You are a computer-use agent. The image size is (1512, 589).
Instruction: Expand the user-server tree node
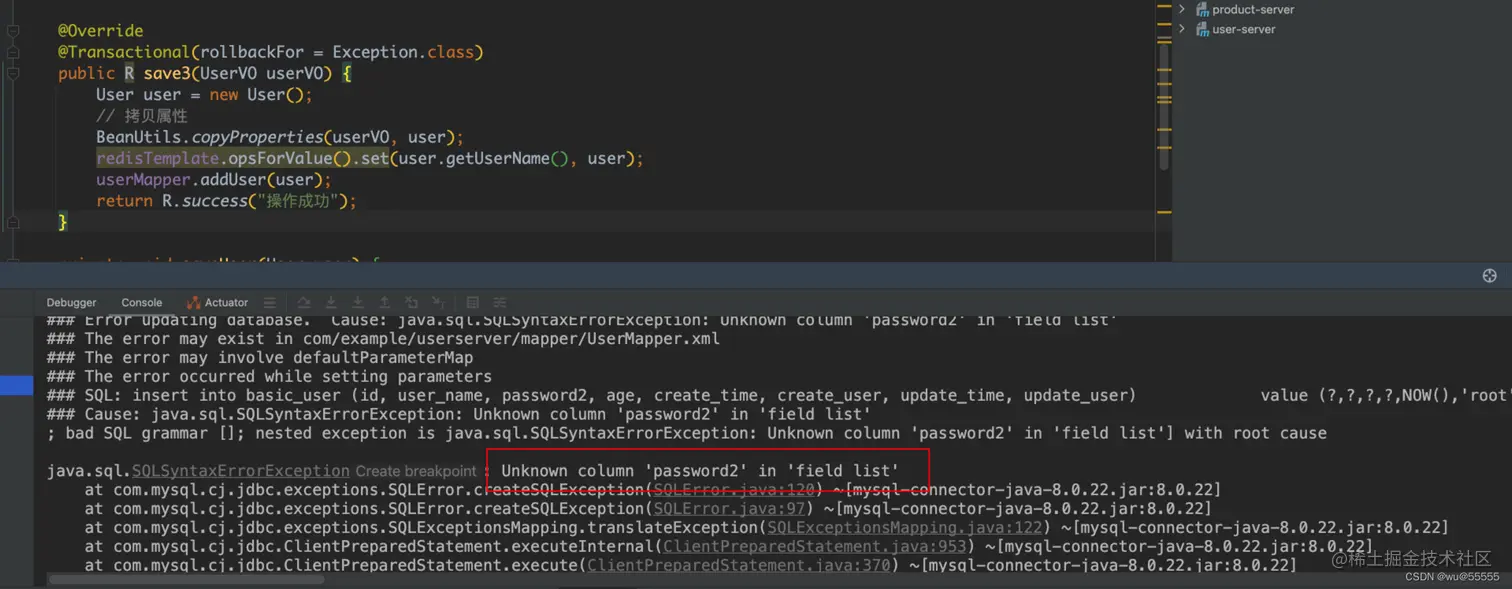(1182, 29)
